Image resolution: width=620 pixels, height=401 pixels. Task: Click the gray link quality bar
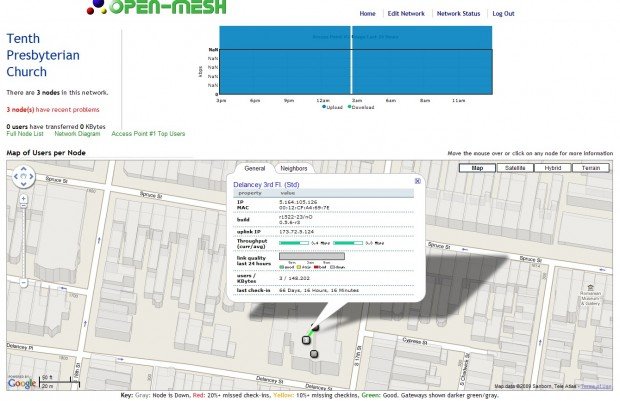click(312, 256)
